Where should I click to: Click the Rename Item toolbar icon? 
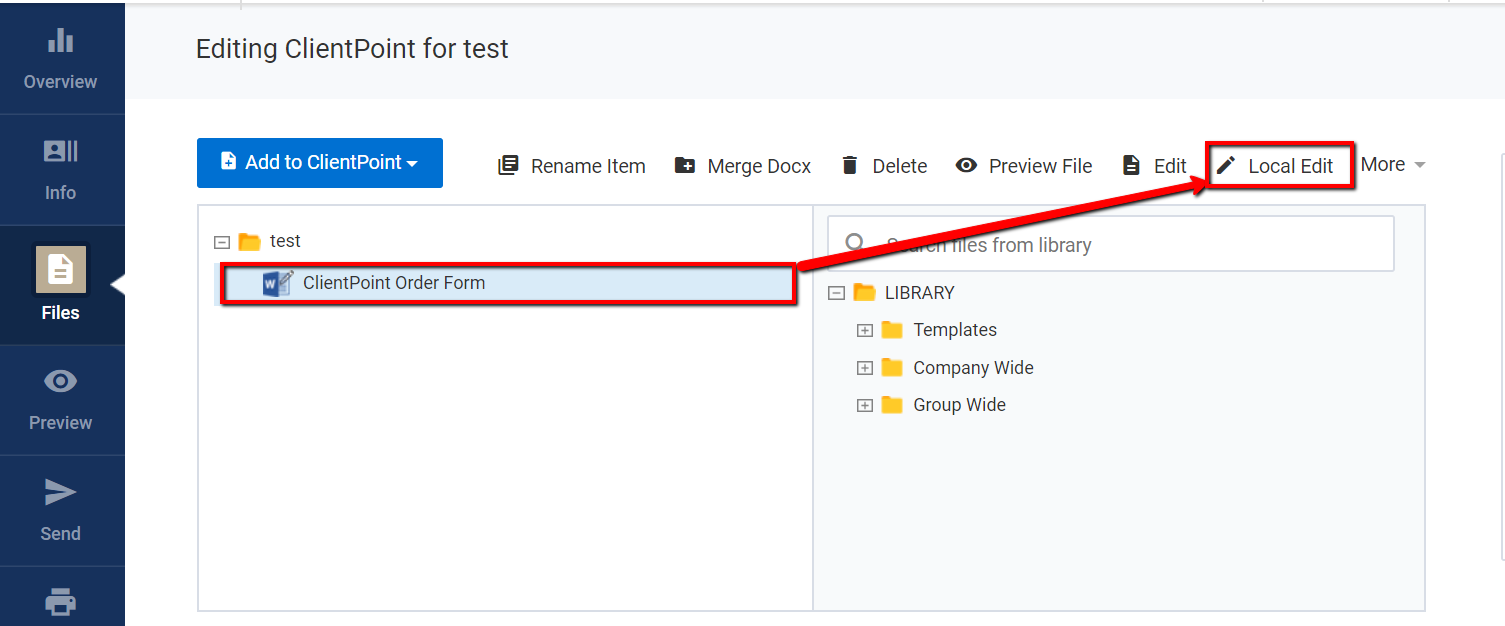[x=508, y=165]
